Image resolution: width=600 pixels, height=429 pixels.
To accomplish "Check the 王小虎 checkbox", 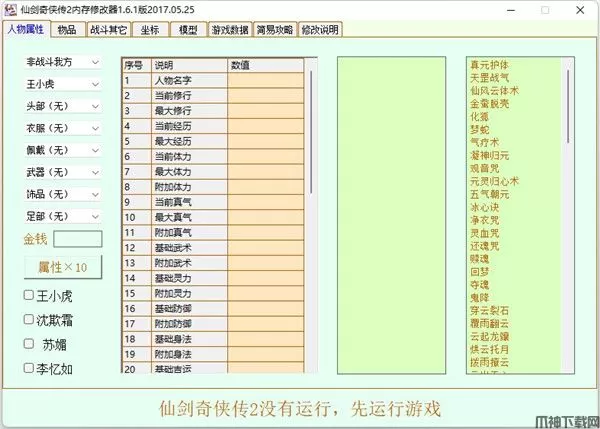I will click(x=29, y=295).
